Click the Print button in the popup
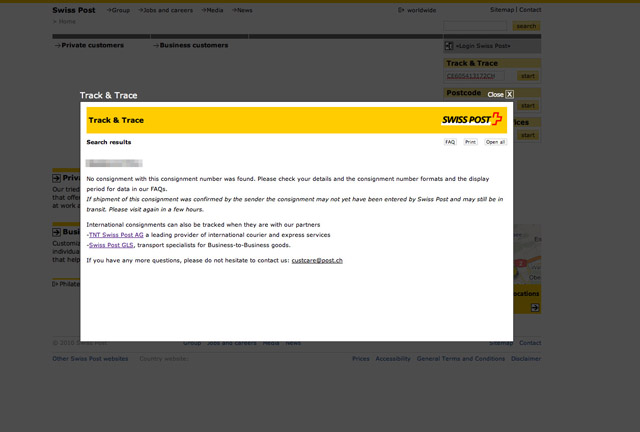This screenshot has width=640, height=432. [x=470, y=142]
